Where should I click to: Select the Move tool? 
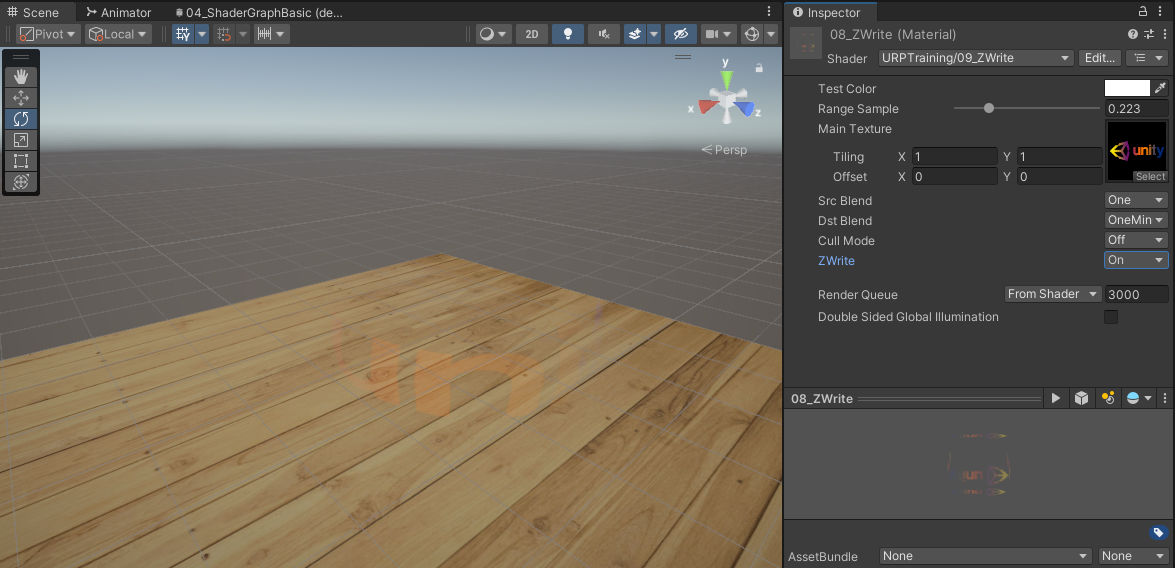pyautogui.click(x=21, y=97)
